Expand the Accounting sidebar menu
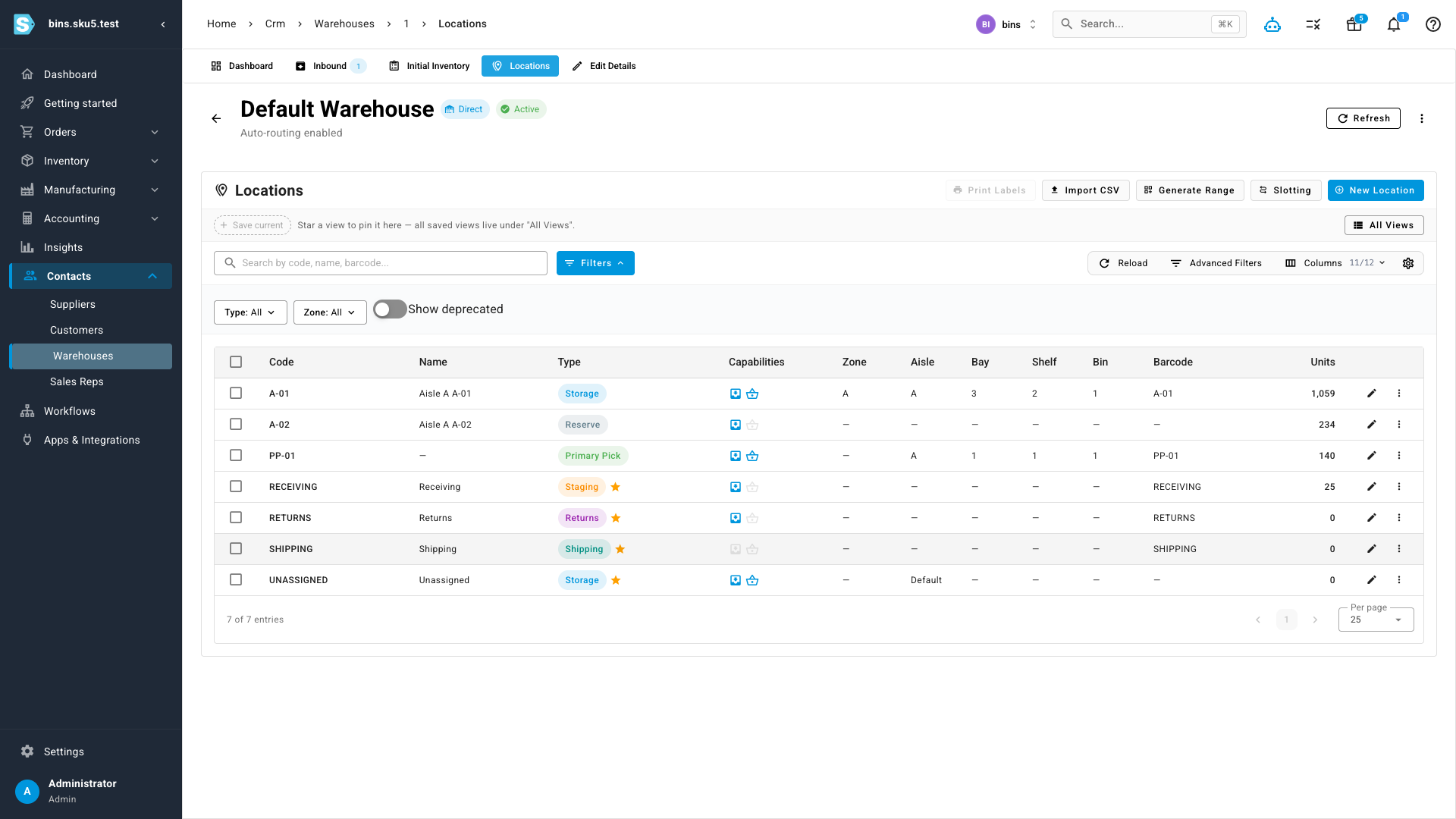Screen dimensions: 1456x819 pos(91,218)
